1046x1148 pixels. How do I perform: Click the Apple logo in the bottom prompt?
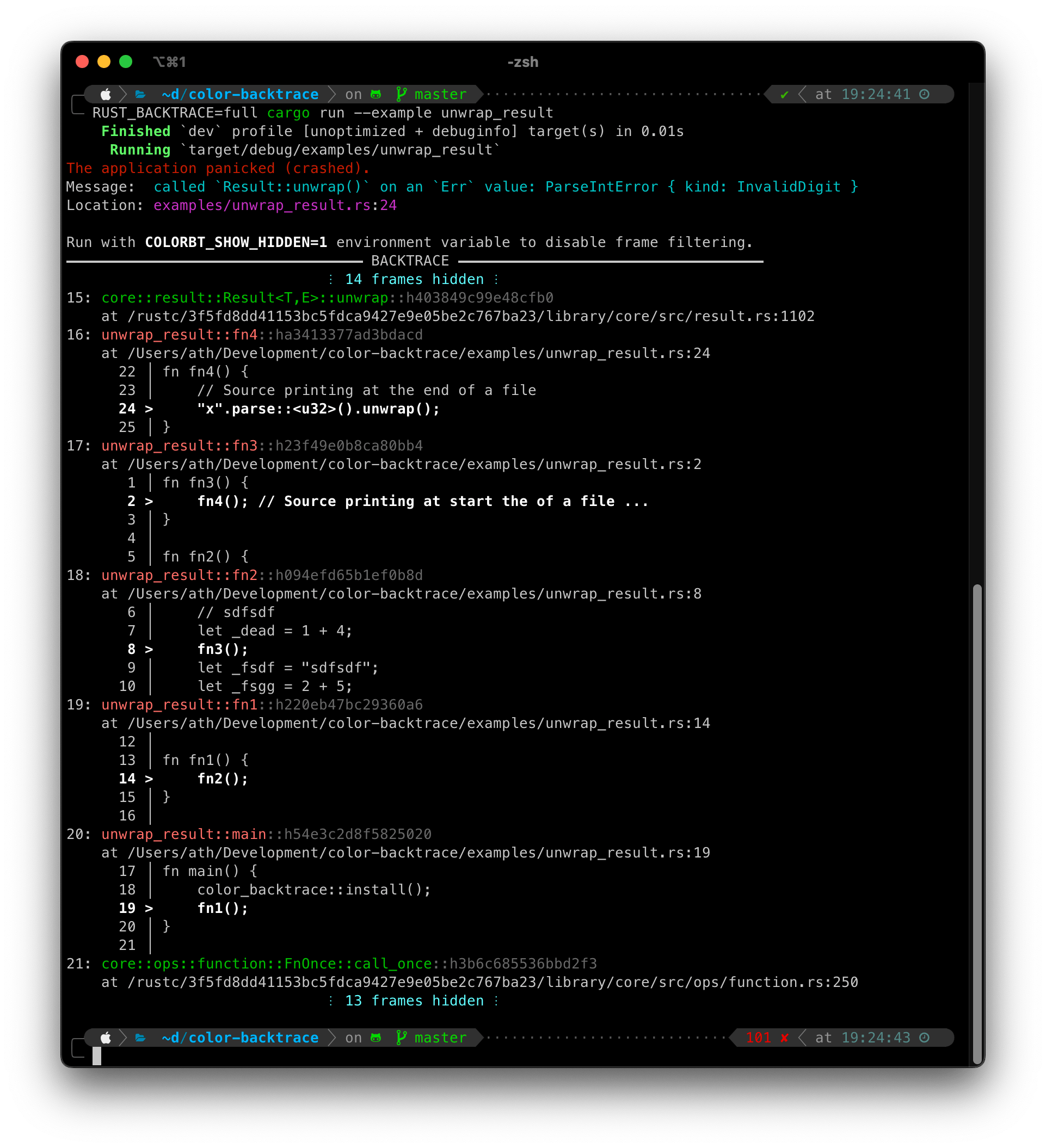[x=106, y=1038]
